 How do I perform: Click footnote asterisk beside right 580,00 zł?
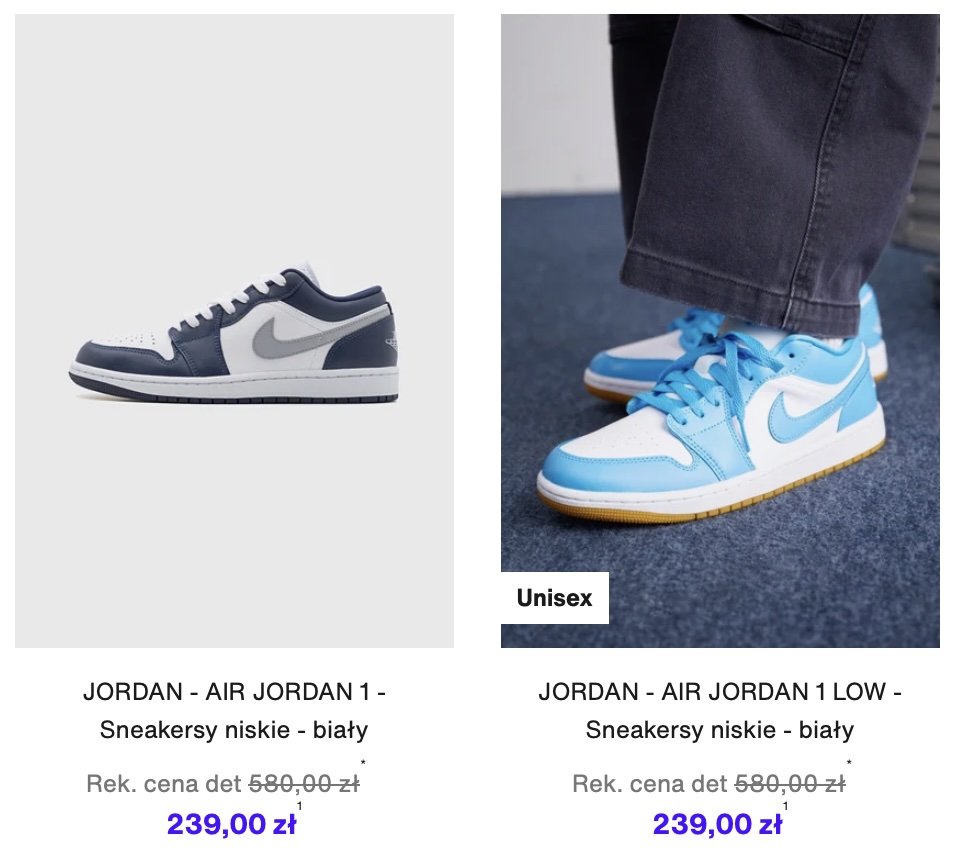849,763
